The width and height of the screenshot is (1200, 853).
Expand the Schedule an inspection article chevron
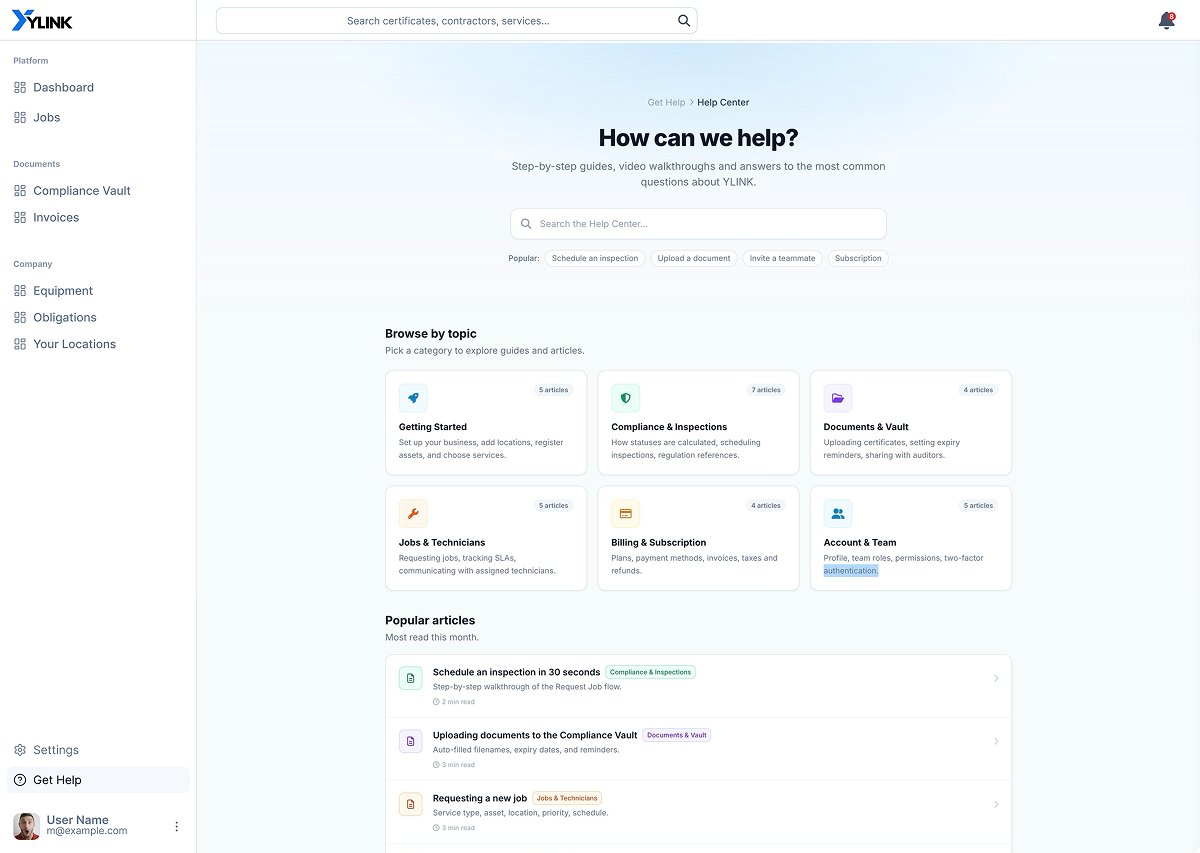tap(996, 679)
